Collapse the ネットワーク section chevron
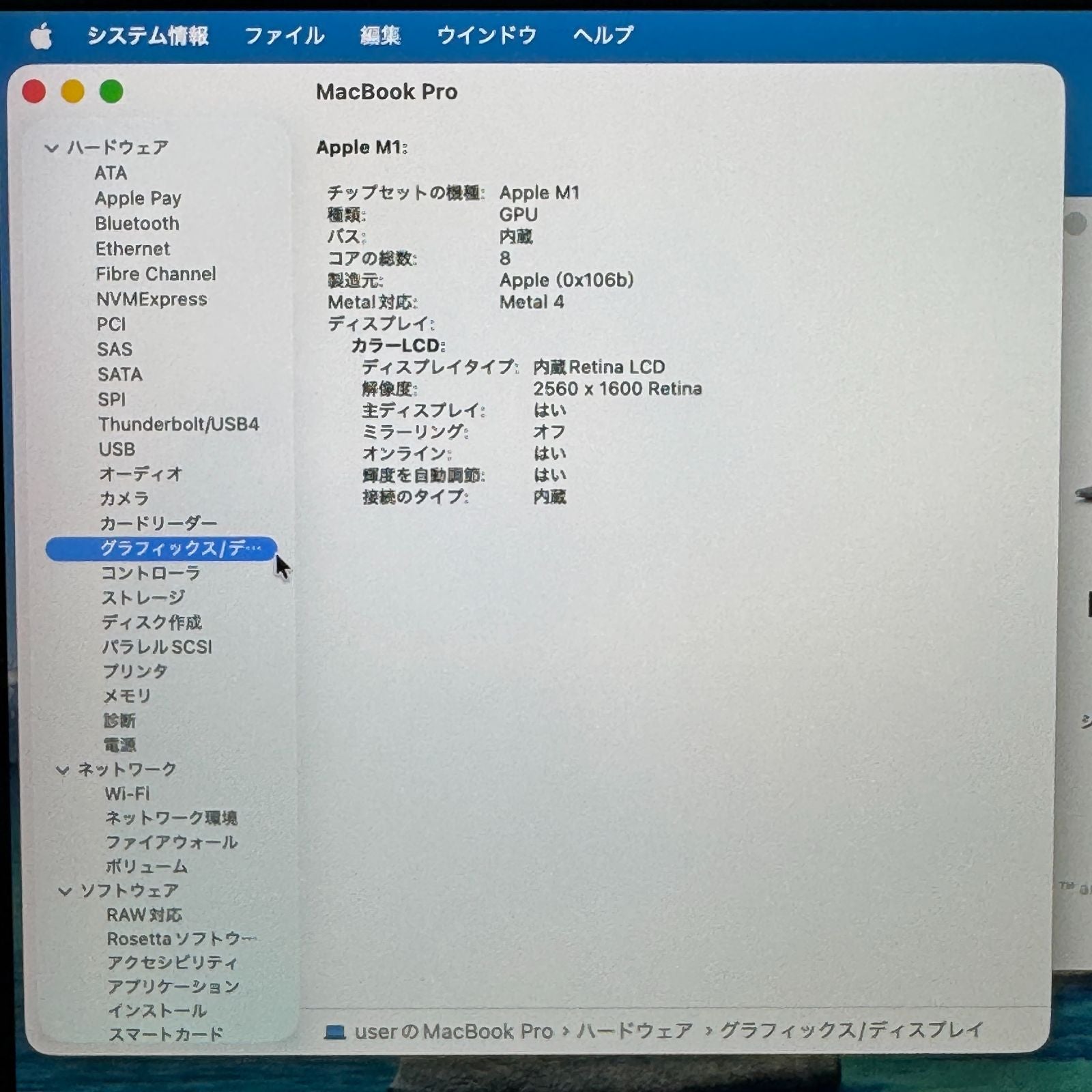This screenshot has width=1092, height=1092. [62, 770]
